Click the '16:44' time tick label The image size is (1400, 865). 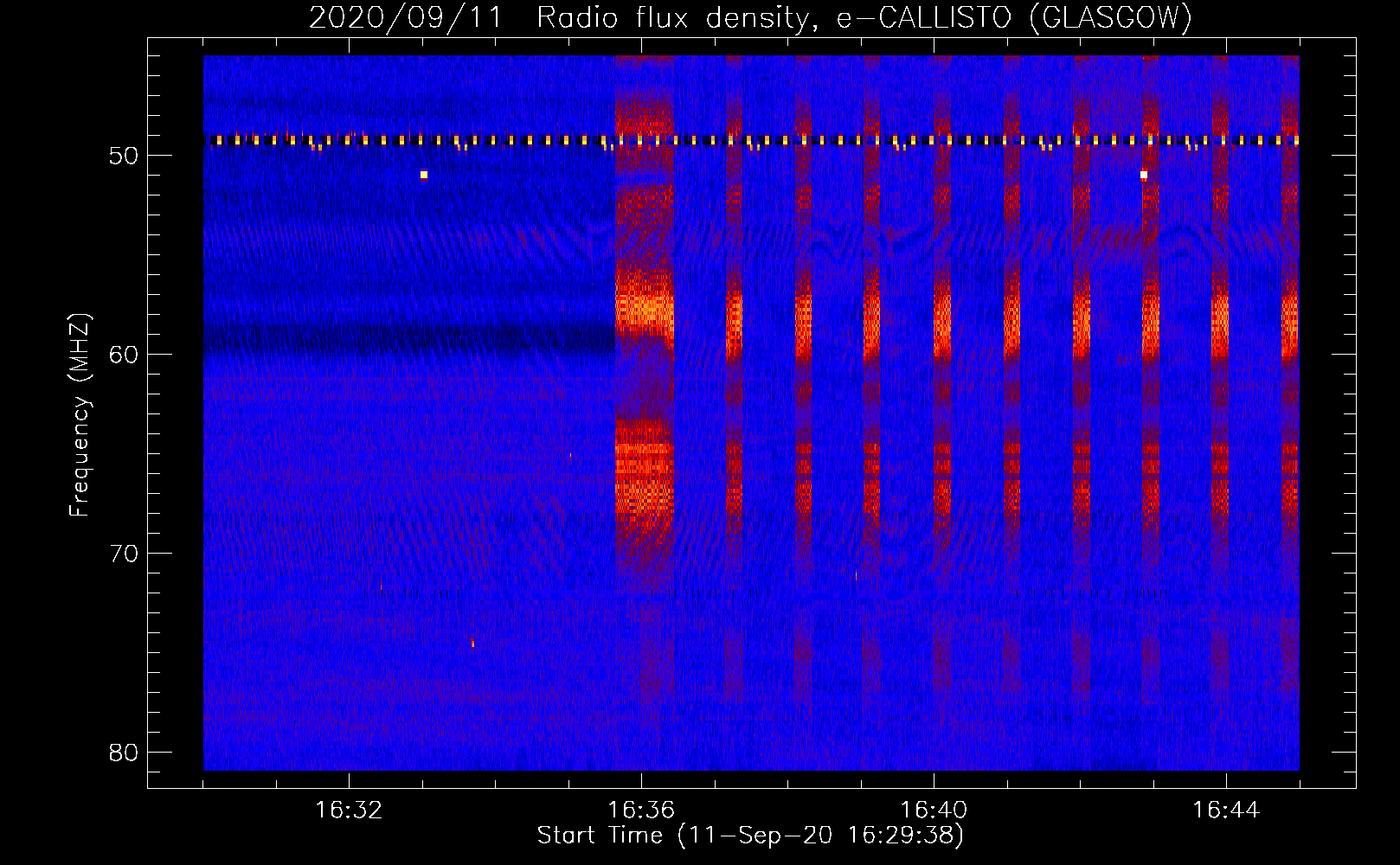tap(1226, 811)
